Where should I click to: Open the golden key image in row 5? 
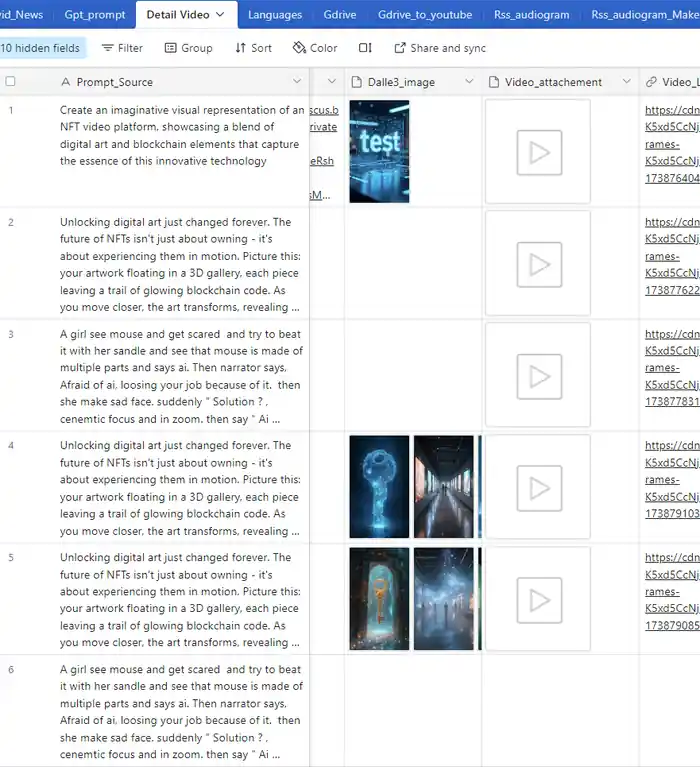coord(379,599)
